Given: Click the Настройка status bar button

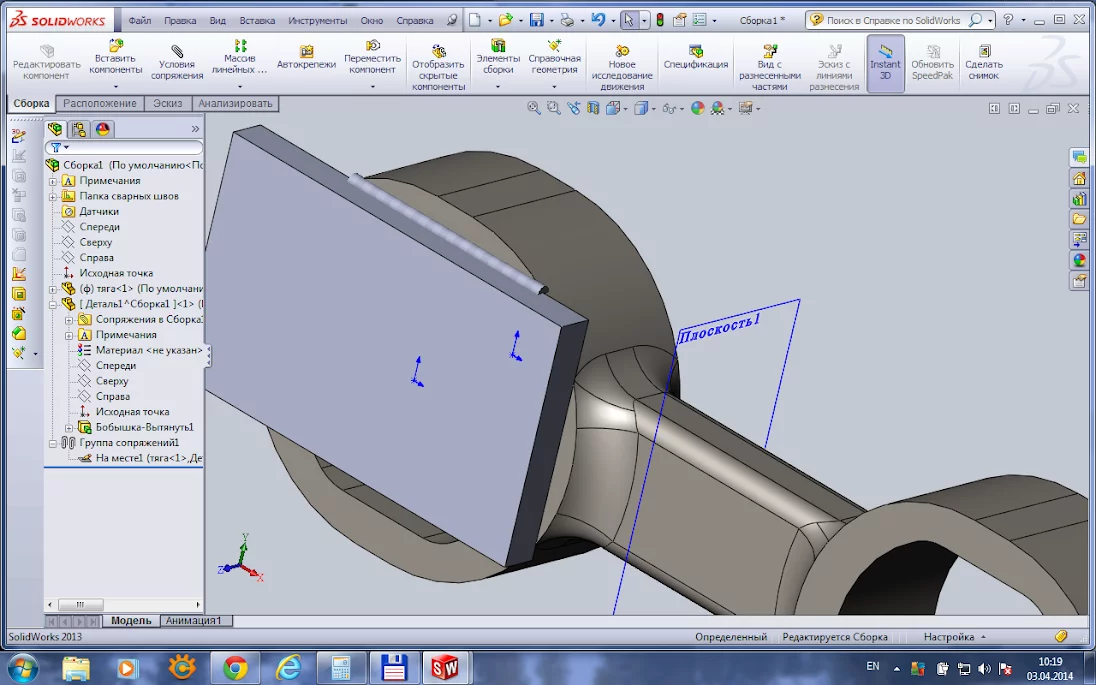Looking at the screenshot, I should click(x=949, y=636).
